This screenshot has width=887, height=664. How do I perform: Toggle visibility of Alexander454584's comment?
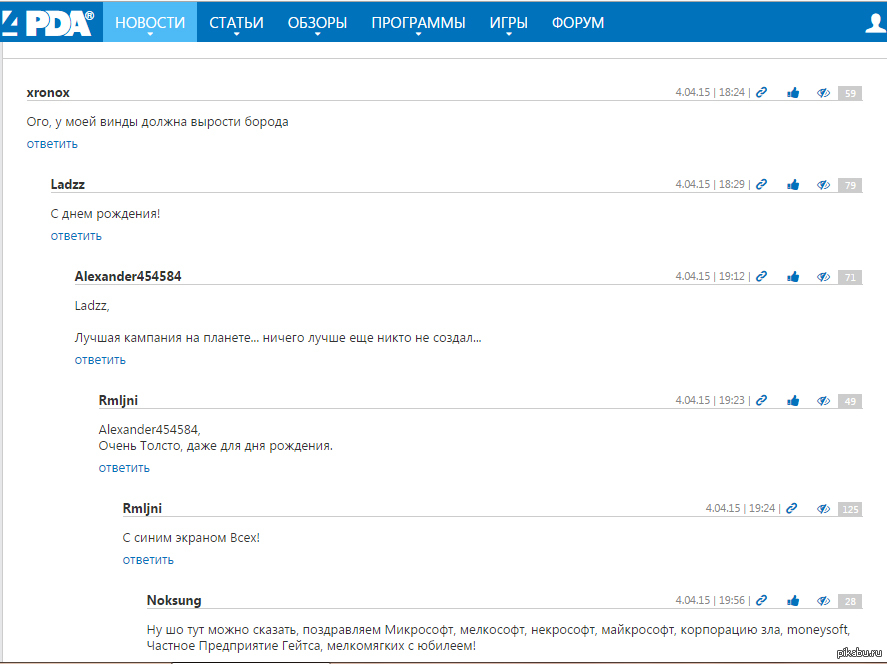click(x=823, y=277)
